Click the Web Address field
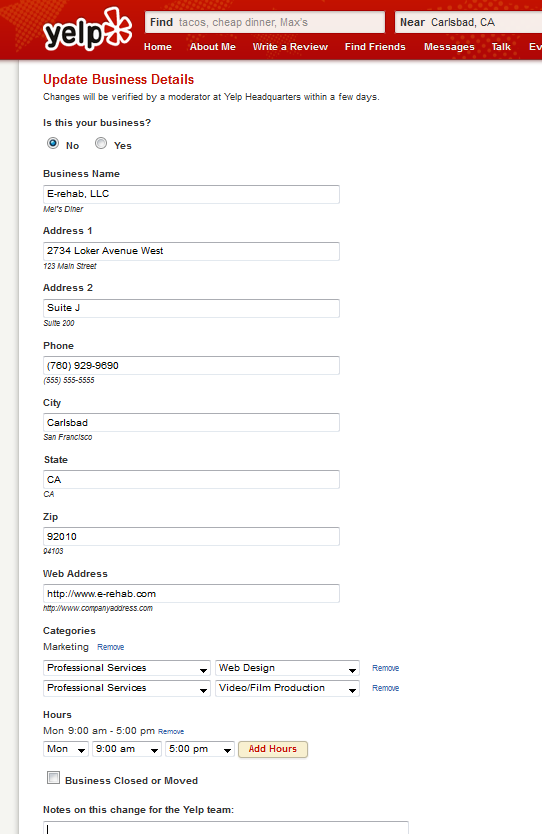Viewport: 542px width, 834px height. (191, 594)
